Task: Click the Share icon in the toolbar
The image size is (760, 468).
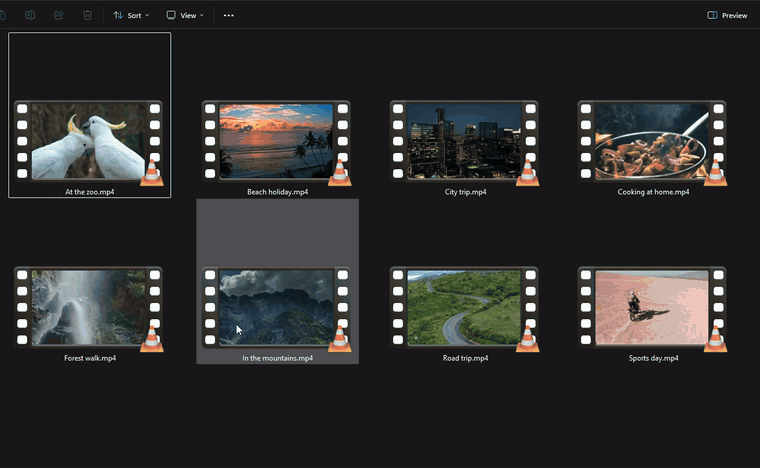Action: [x=59, y=15]
